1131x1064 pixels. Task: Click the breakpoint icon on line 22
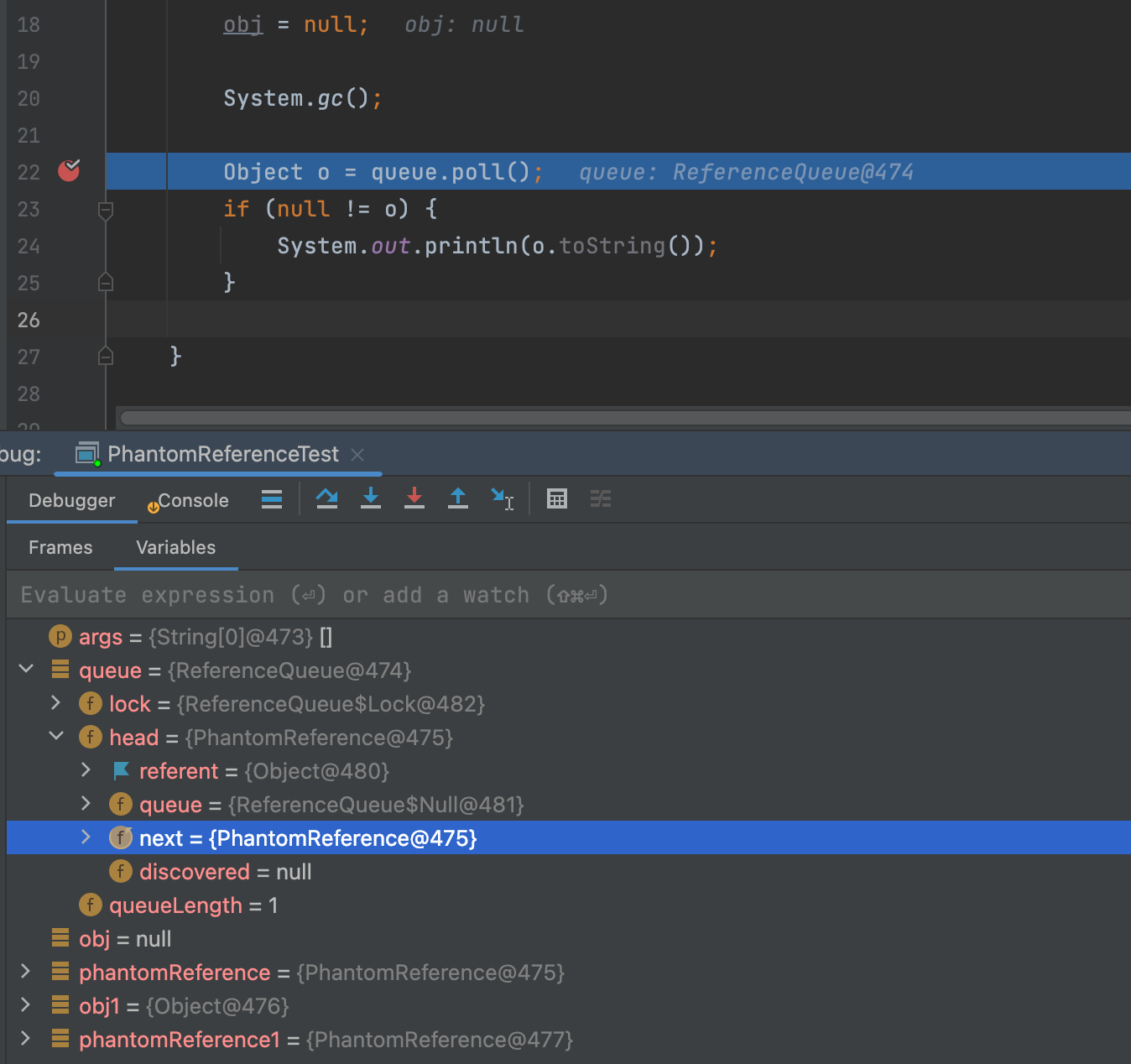(x=69, y=170)
